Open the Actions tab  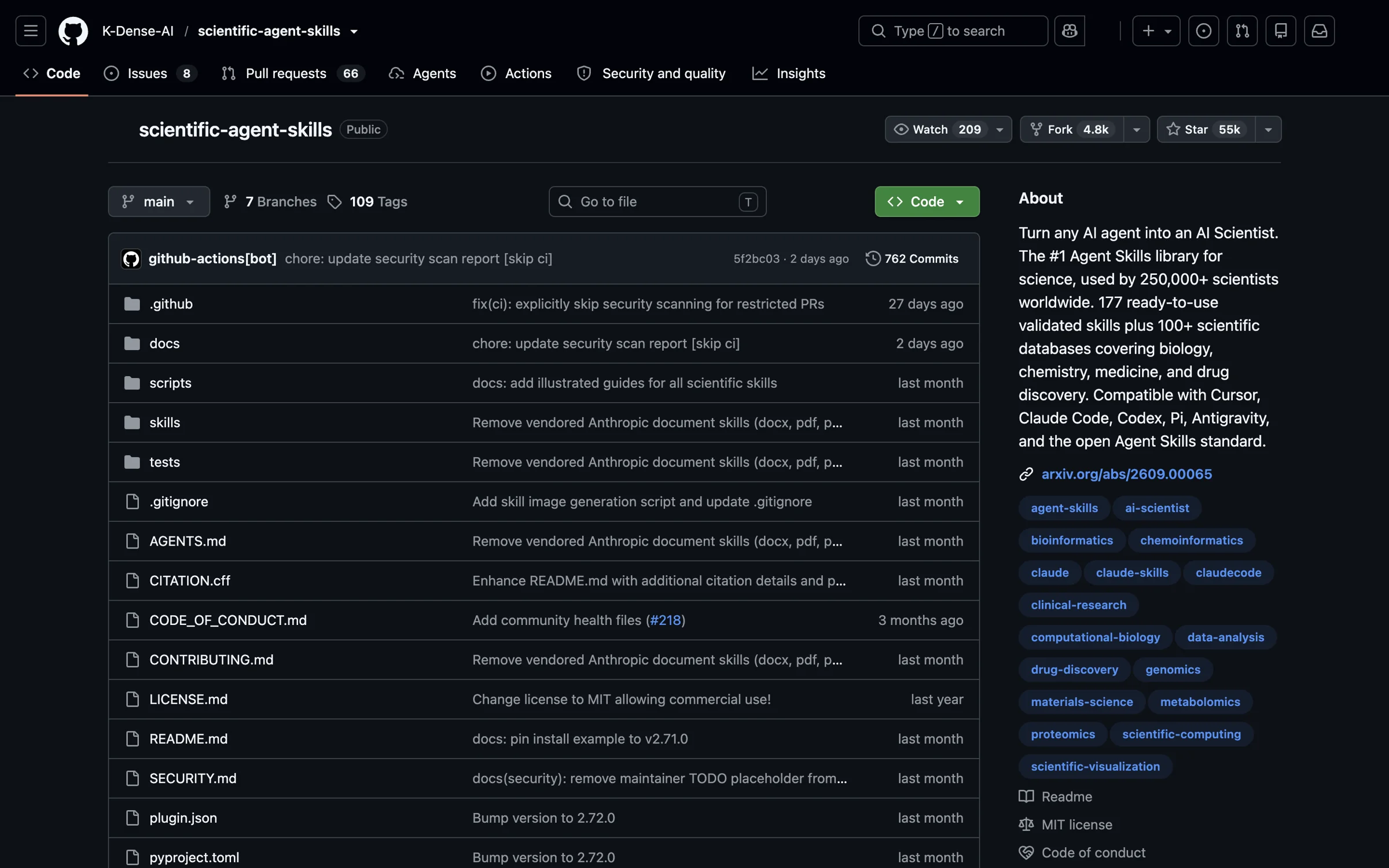click(x=516, y=73)
